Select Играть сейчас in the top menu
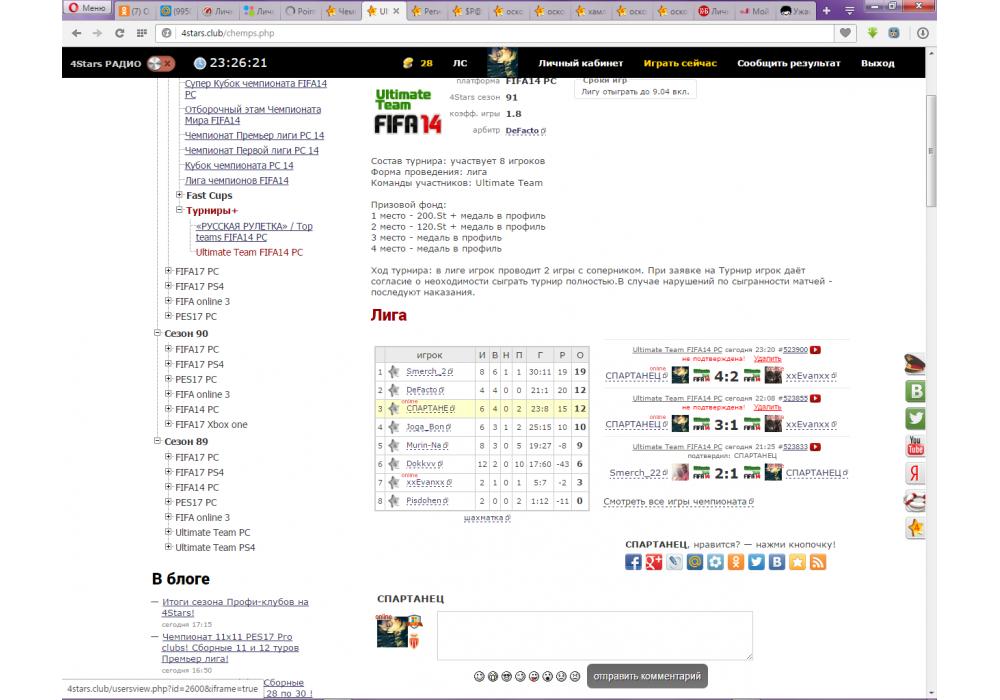 tap(680, 63)
